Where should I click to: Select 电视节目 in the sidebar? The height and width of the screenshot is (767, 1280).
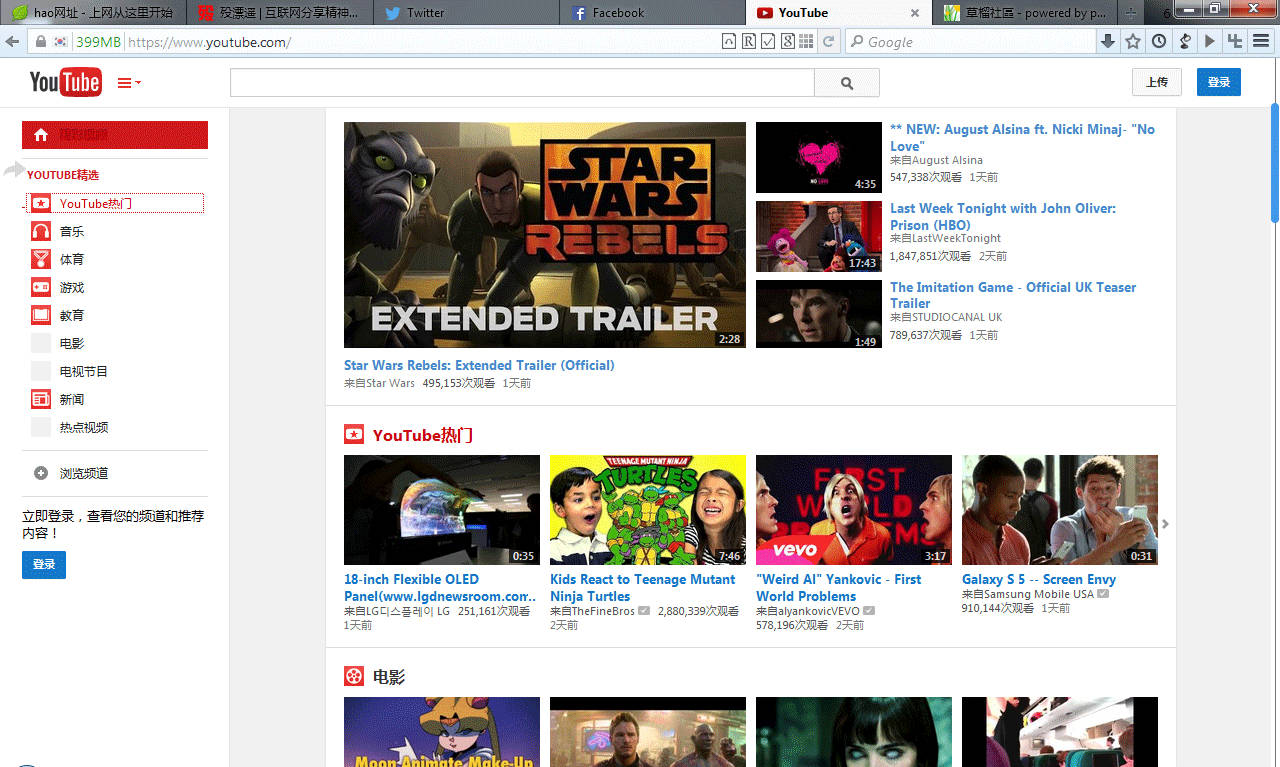tap(84, 371)
